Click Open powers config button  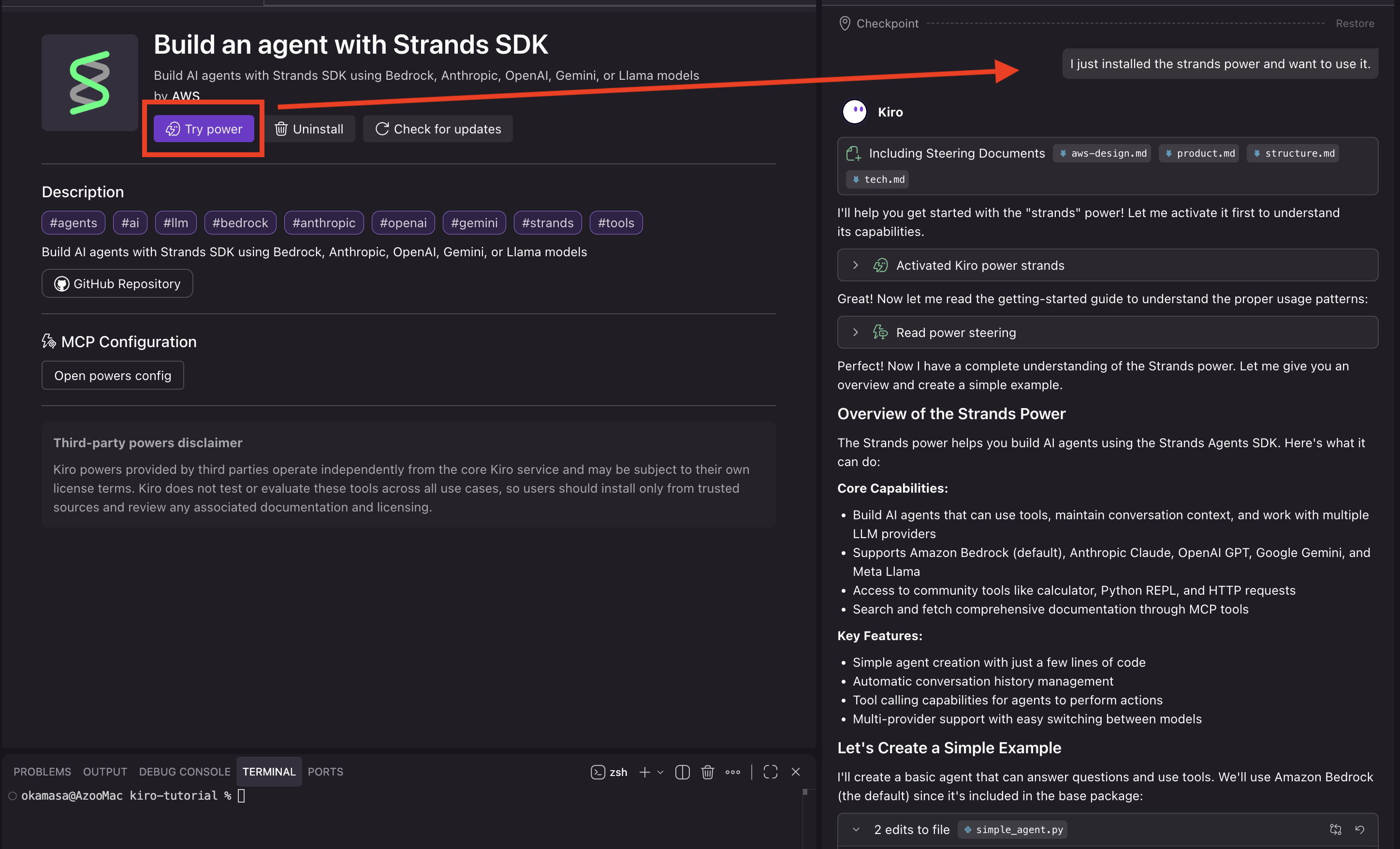tap(113, 376)
